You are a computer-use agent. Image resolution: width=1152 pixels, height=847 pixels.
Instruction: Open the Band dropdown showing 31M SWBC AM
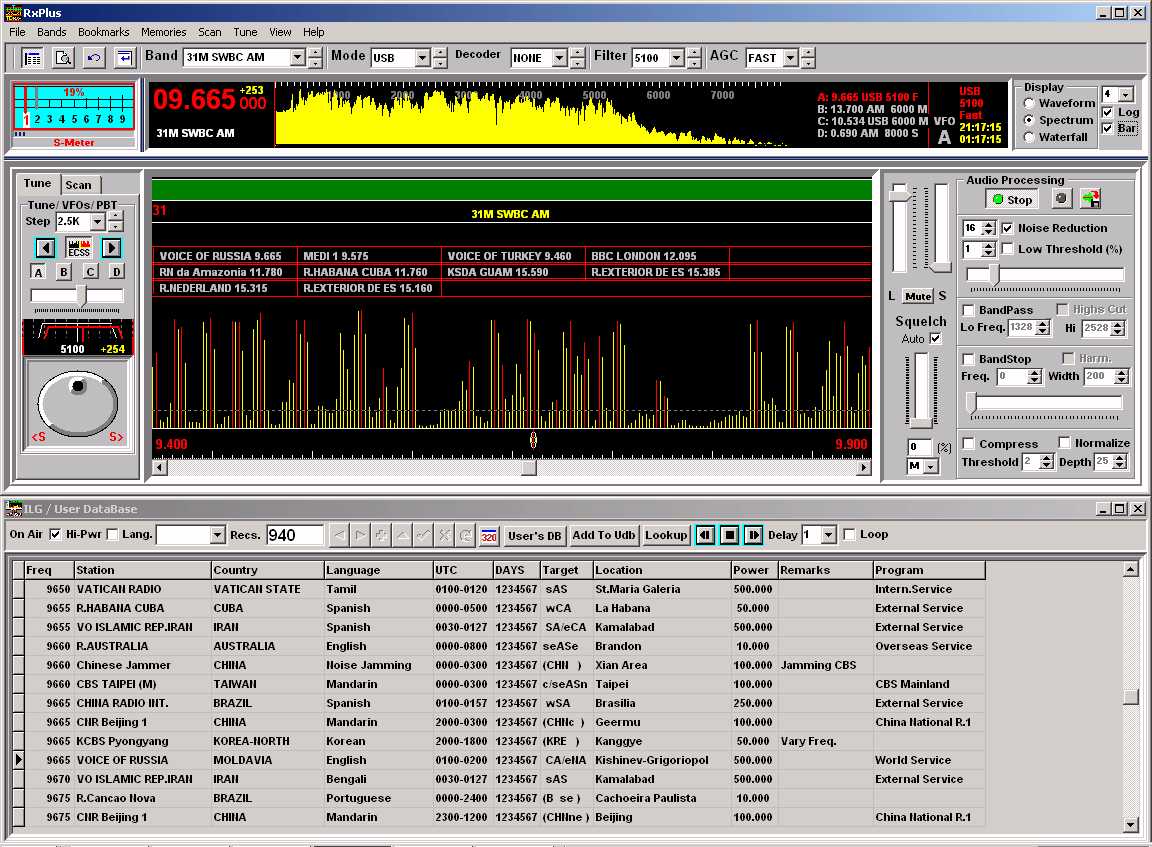pos(297,58)
